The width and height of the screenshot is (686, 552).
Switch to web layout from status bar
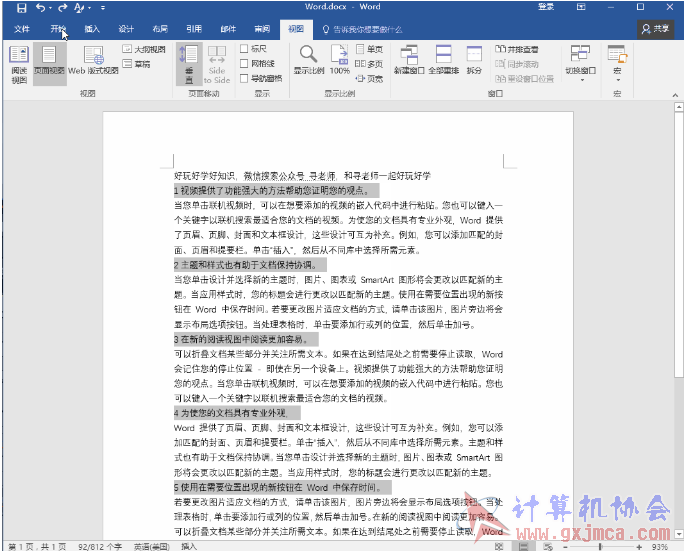[x=548, y=547]
